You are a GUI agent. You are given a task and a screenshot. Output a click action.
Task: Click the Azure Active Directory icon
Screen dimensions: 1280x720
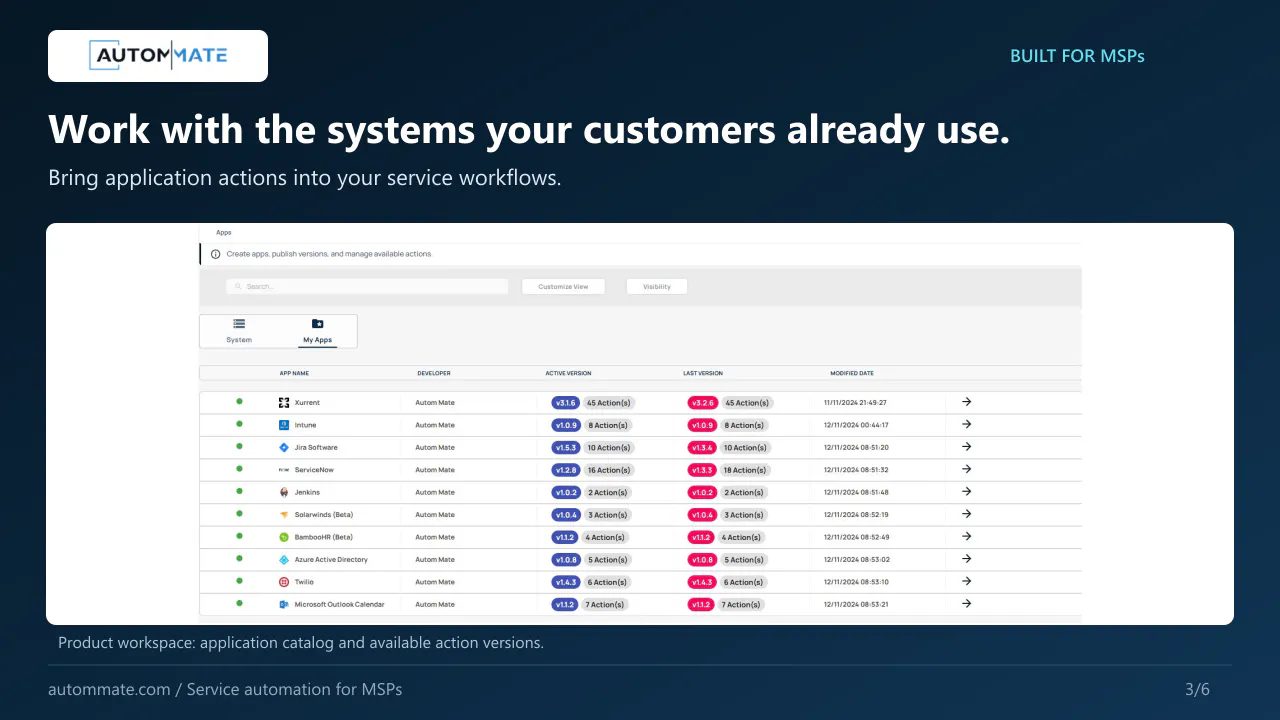(x=284, y=560)
